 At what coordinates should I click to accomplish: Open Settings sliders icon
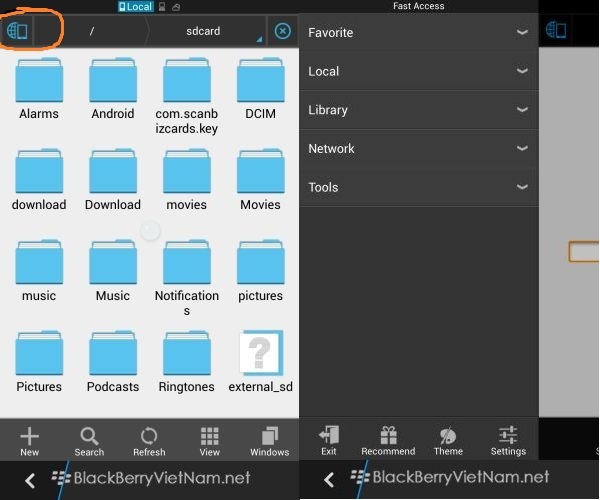tap(508, 440)
